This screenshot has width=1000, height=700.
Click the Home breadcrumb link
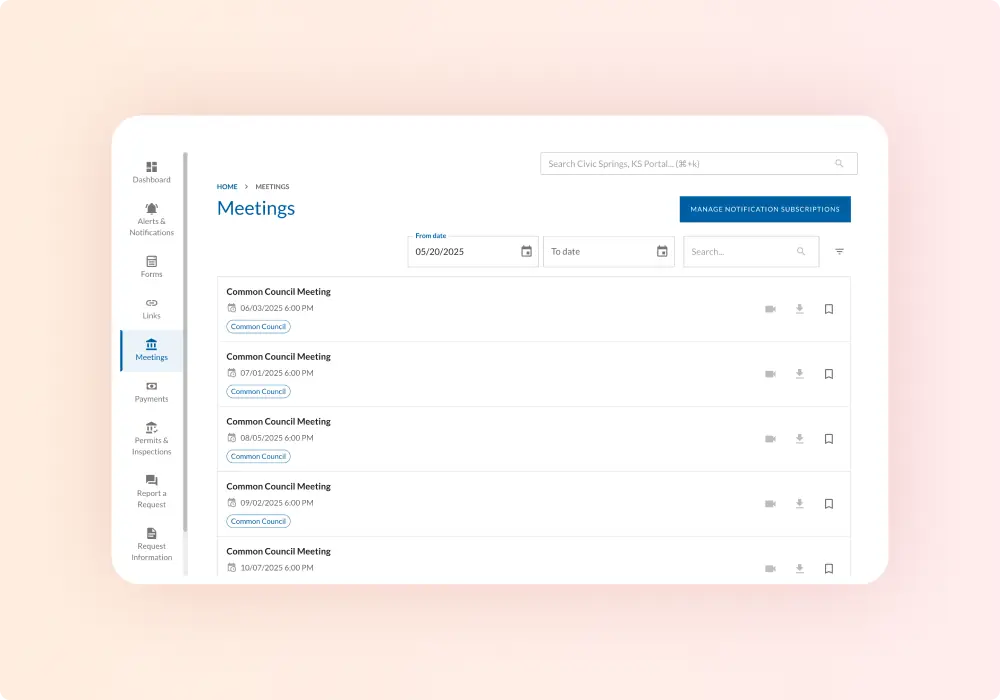point(227,187)
